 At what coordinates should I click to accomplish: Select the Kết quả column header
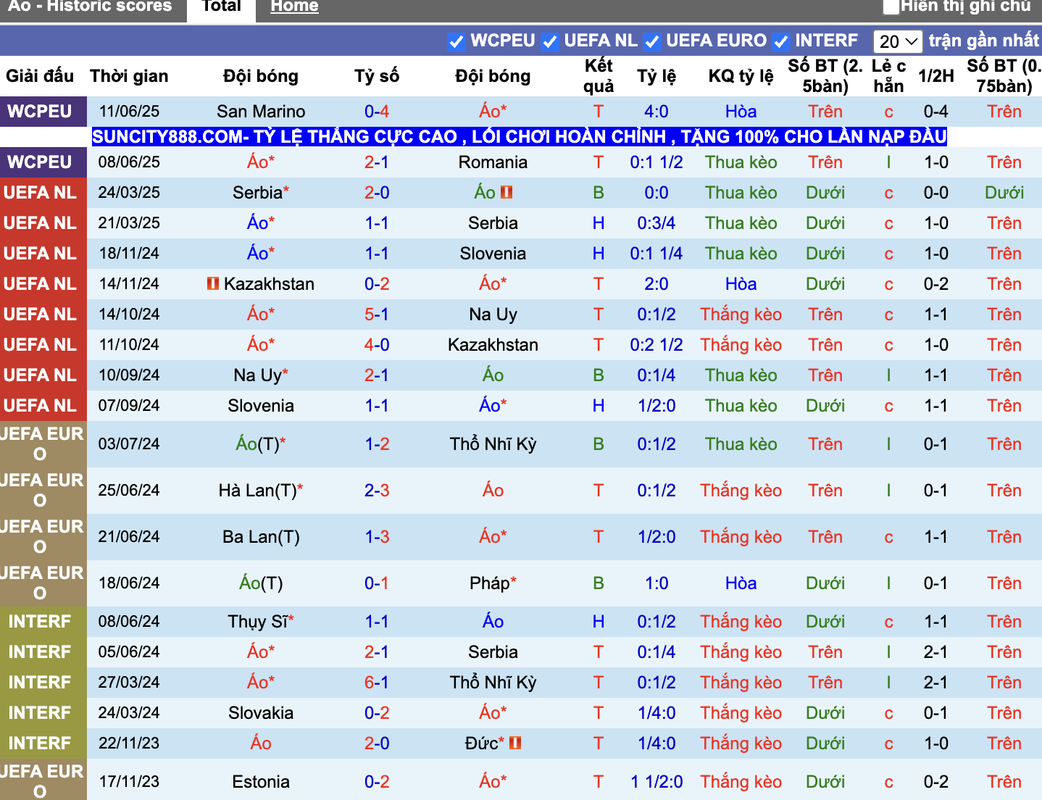599,76
